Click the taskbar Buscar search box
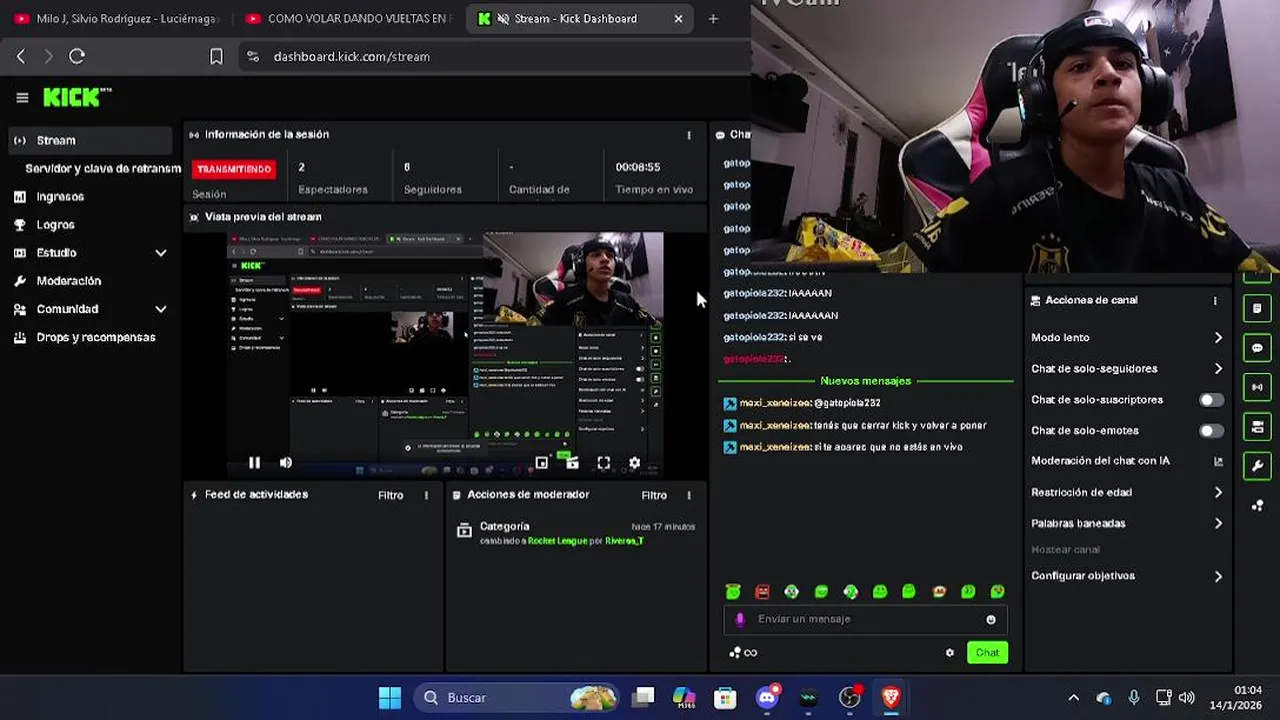 (x=516, y=697)
